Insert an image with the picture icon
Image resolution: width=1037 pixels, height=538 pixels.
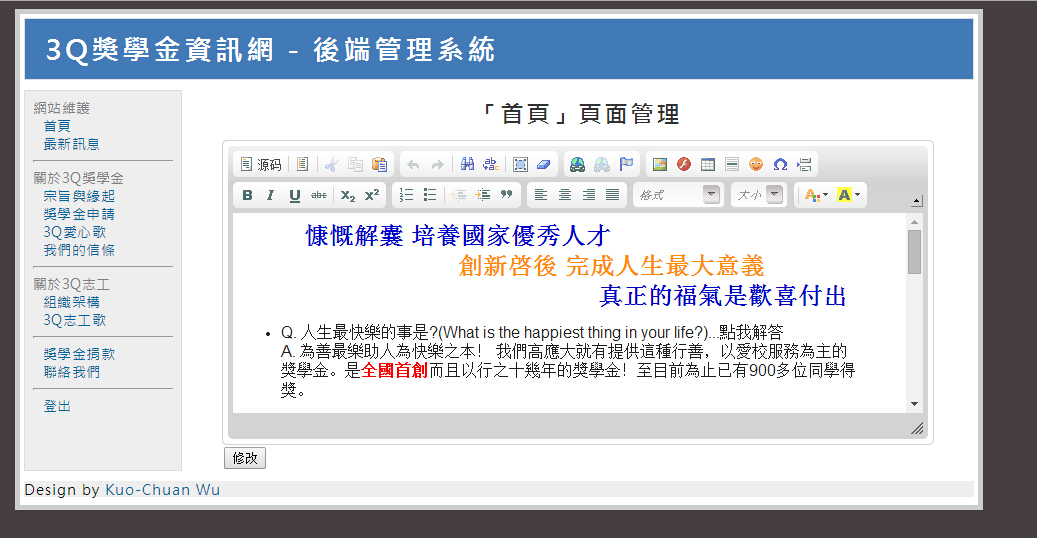point(659,164)
